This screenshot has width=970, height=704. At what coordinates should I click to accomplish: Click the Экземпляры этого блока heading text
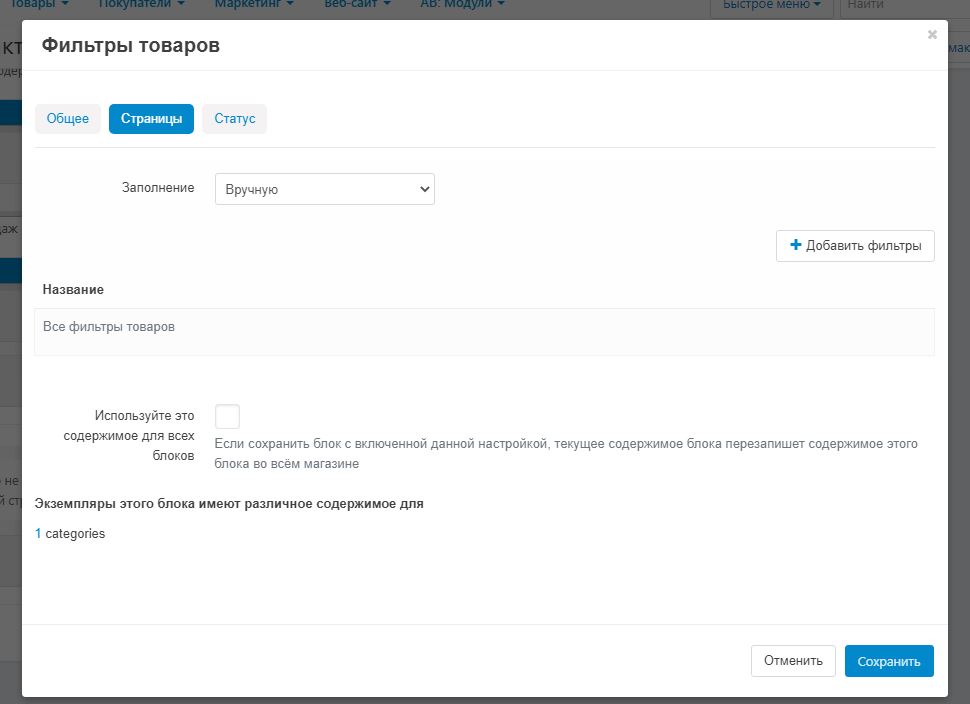(229, 504)
